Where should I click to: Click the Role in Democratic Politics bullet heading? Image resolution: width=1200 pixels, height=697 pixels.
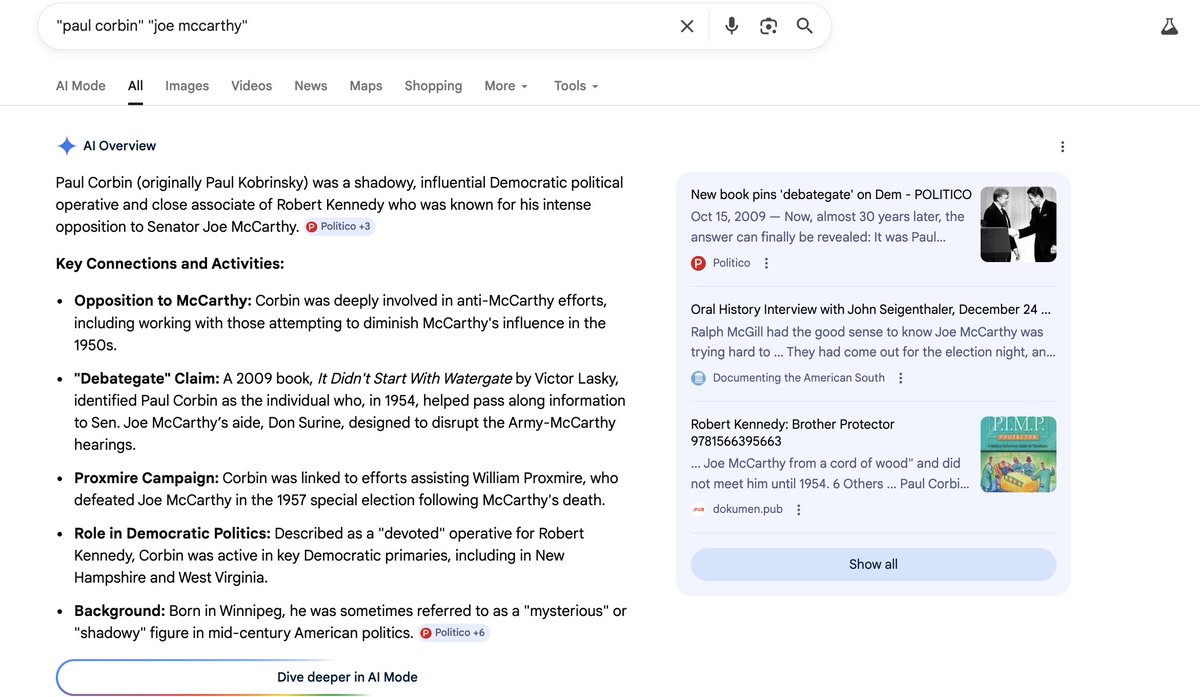point(172,533)
